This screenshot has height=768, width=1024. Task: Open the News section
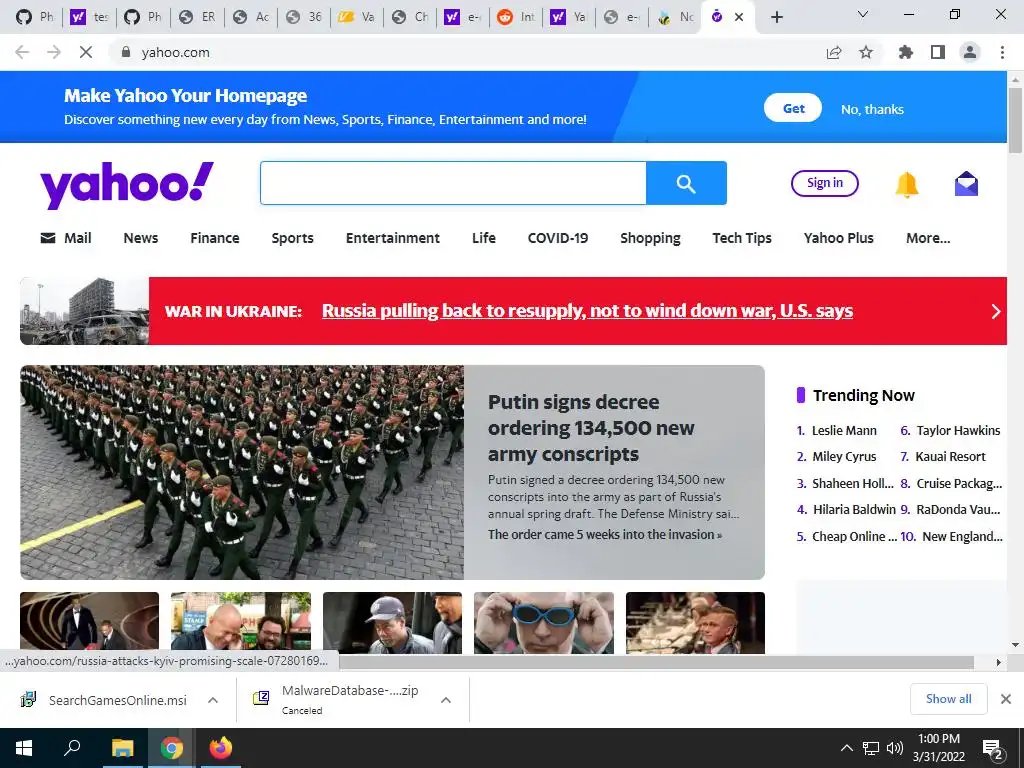[140, 238]
